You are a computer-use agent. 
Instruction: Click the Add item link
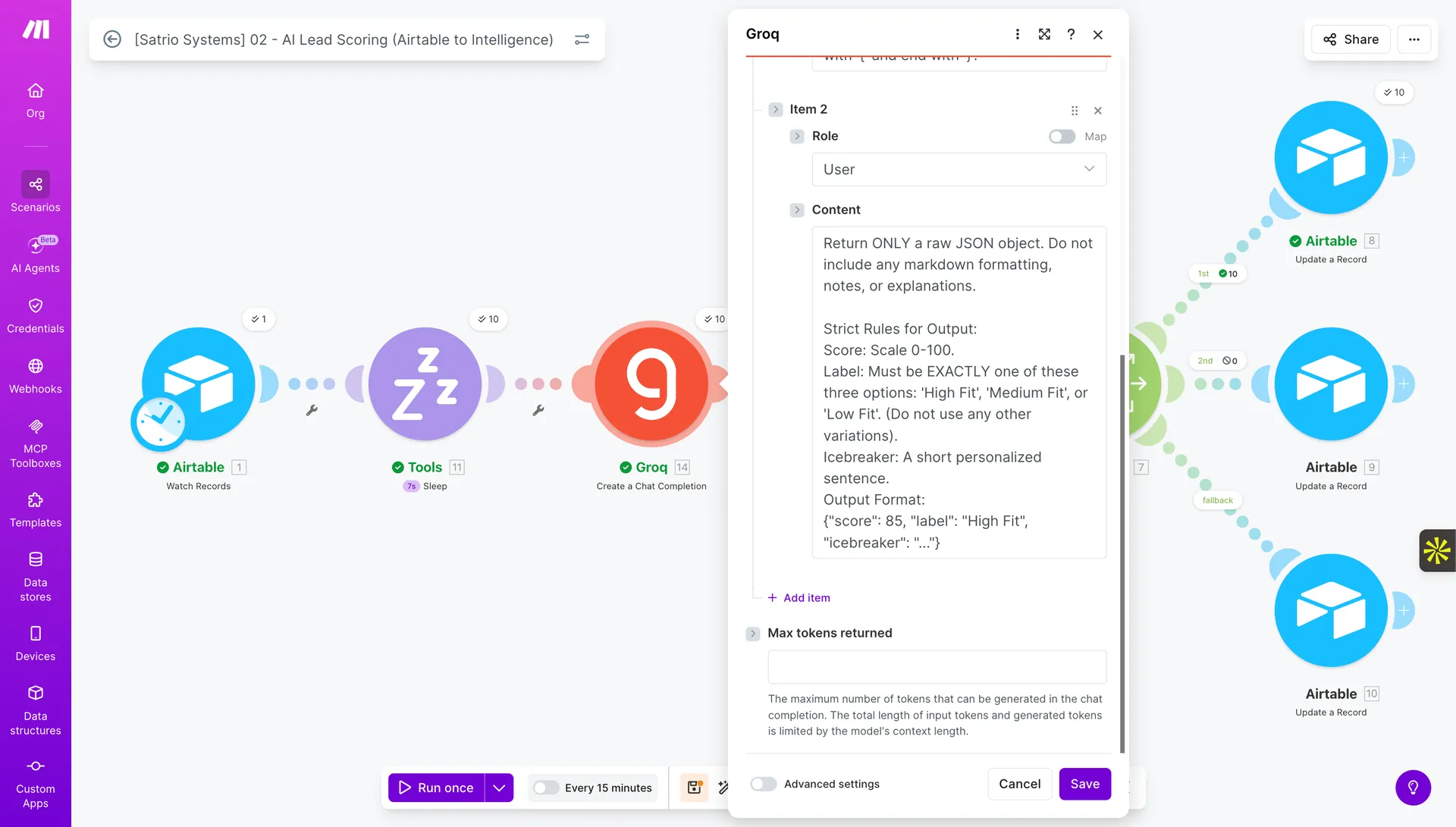799,597
